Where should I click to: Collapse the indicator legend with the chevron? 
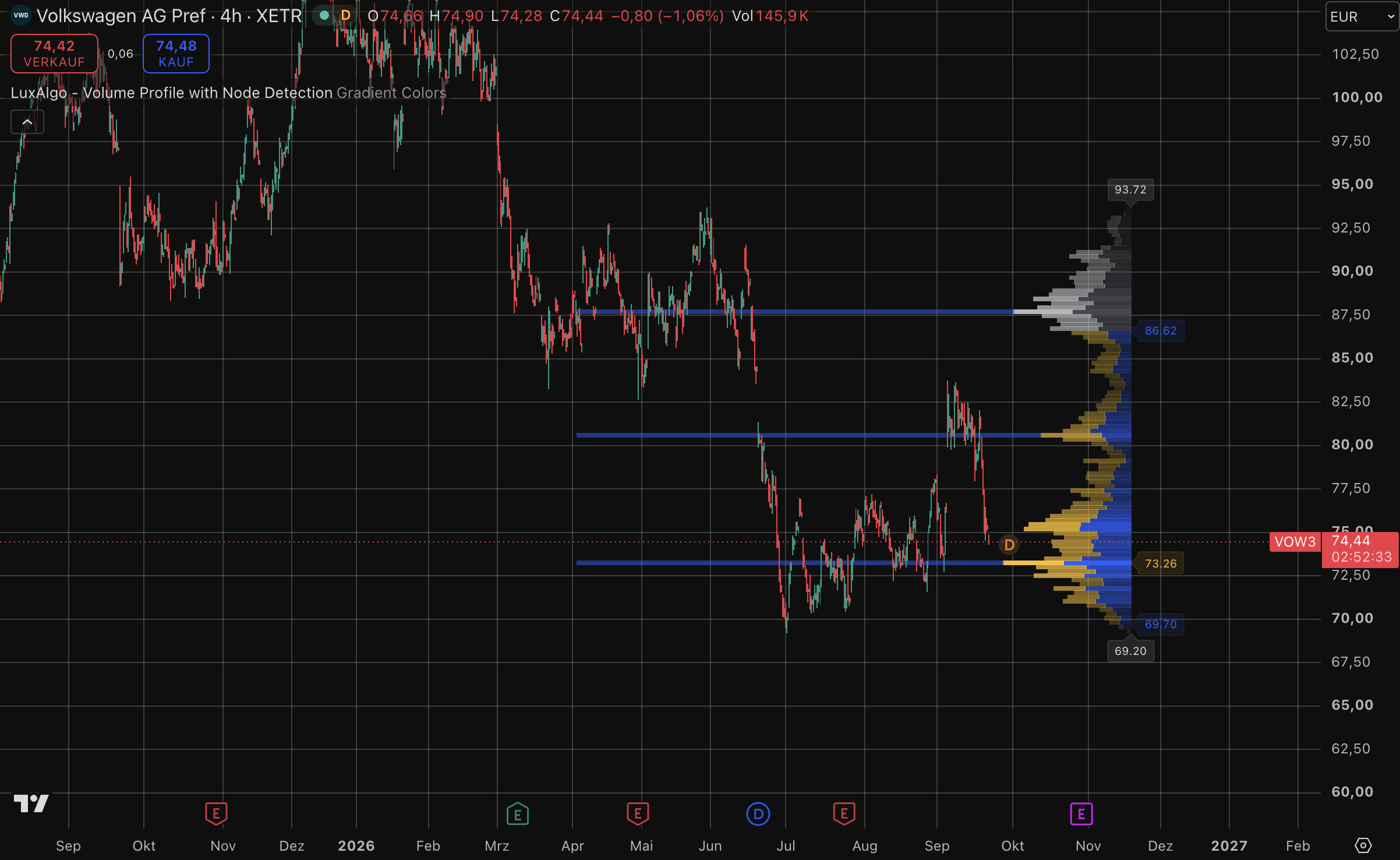(27, 122)
